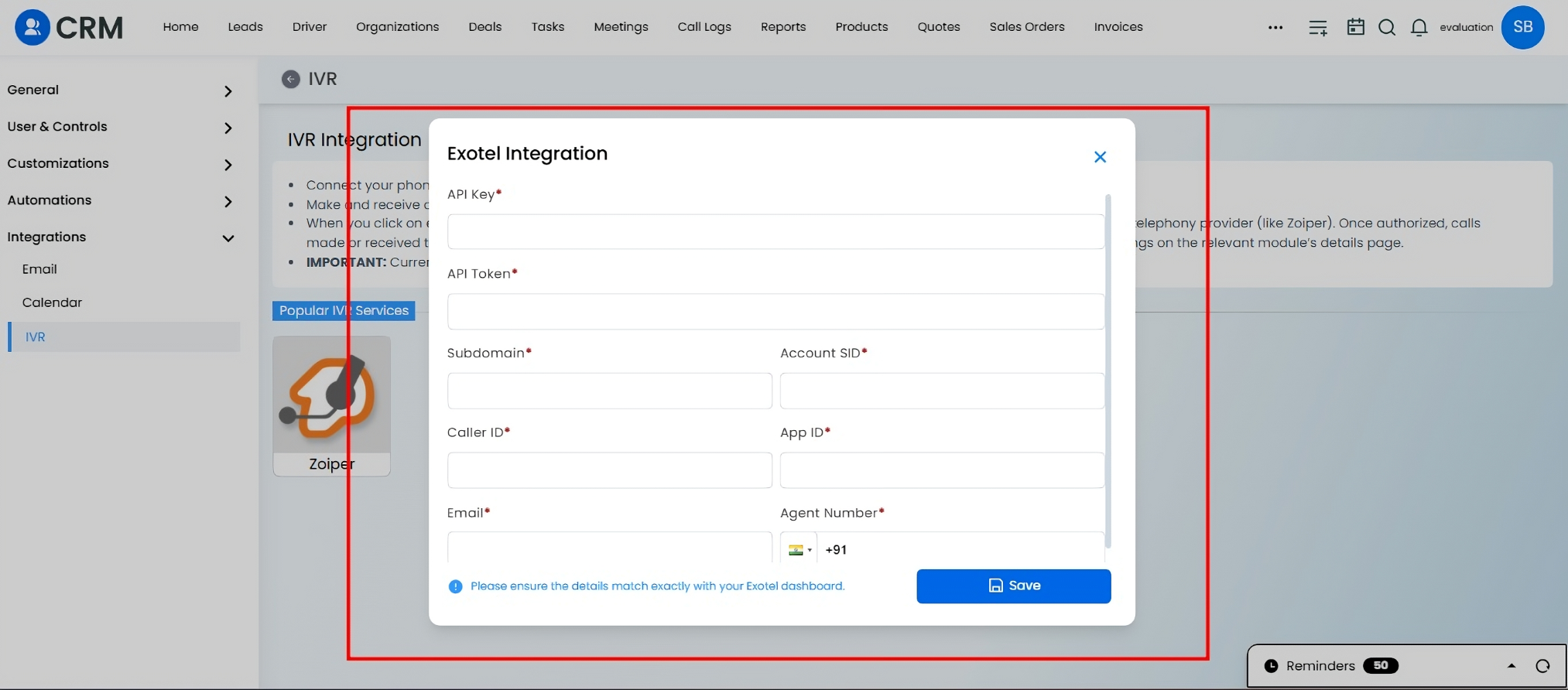
Task: Click the App ID input
Action: pos(942,470)
